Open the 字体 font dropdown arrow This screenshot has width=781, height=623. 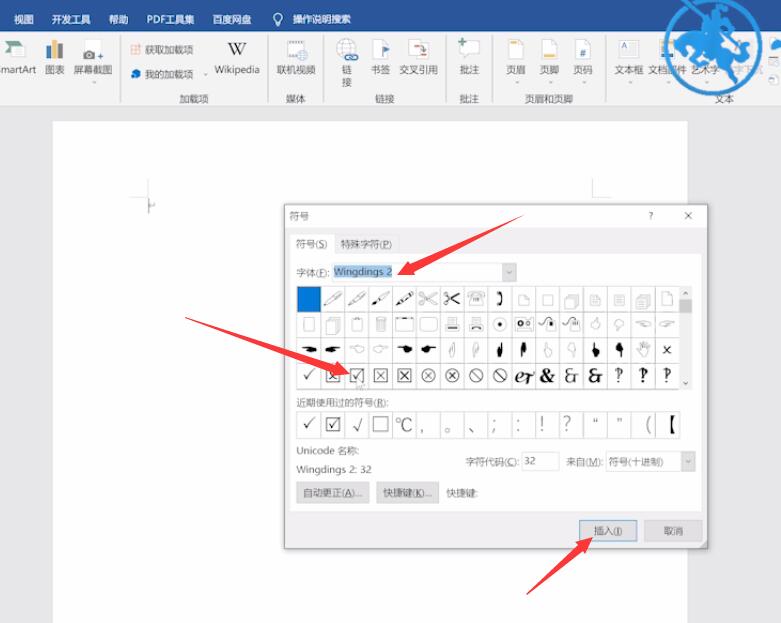point(509,272)
